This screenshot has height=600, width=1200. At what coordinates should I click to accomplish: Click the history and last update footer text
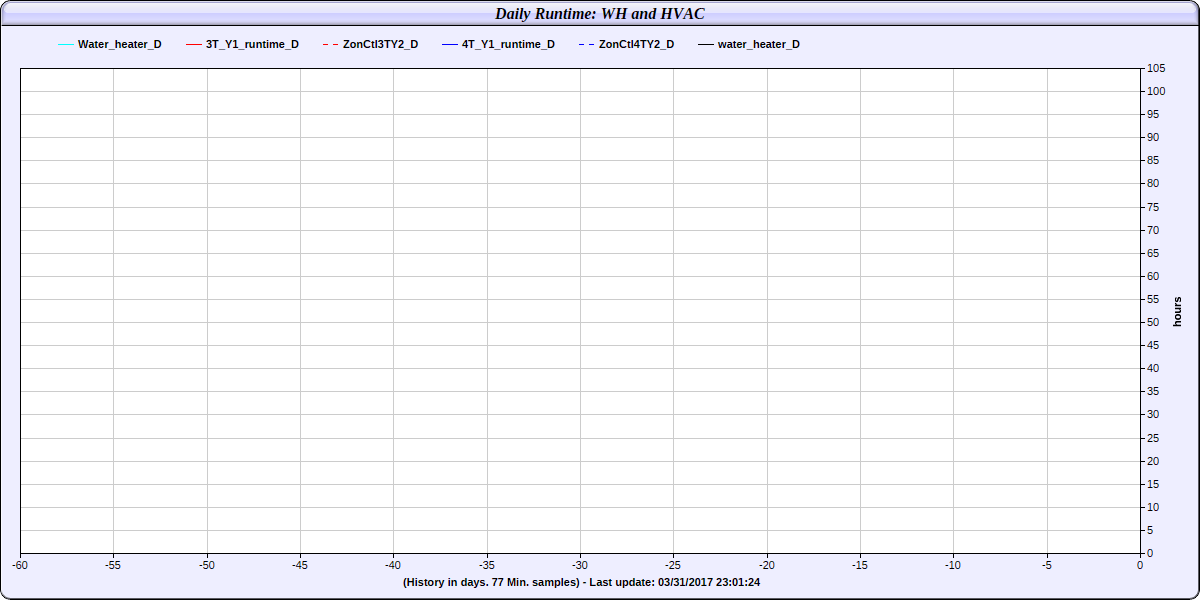pos(581,582)
